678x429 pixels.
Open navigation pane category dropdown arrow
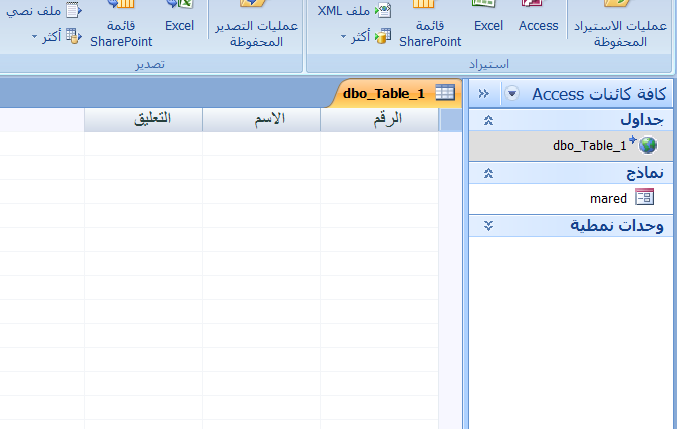(512, 93)
